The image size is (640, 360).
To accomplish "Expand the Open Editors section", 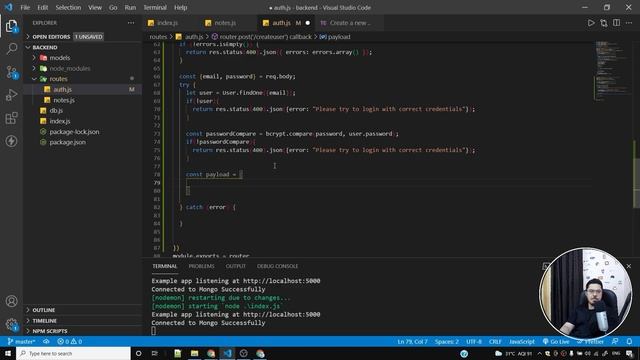I will 83,37.
